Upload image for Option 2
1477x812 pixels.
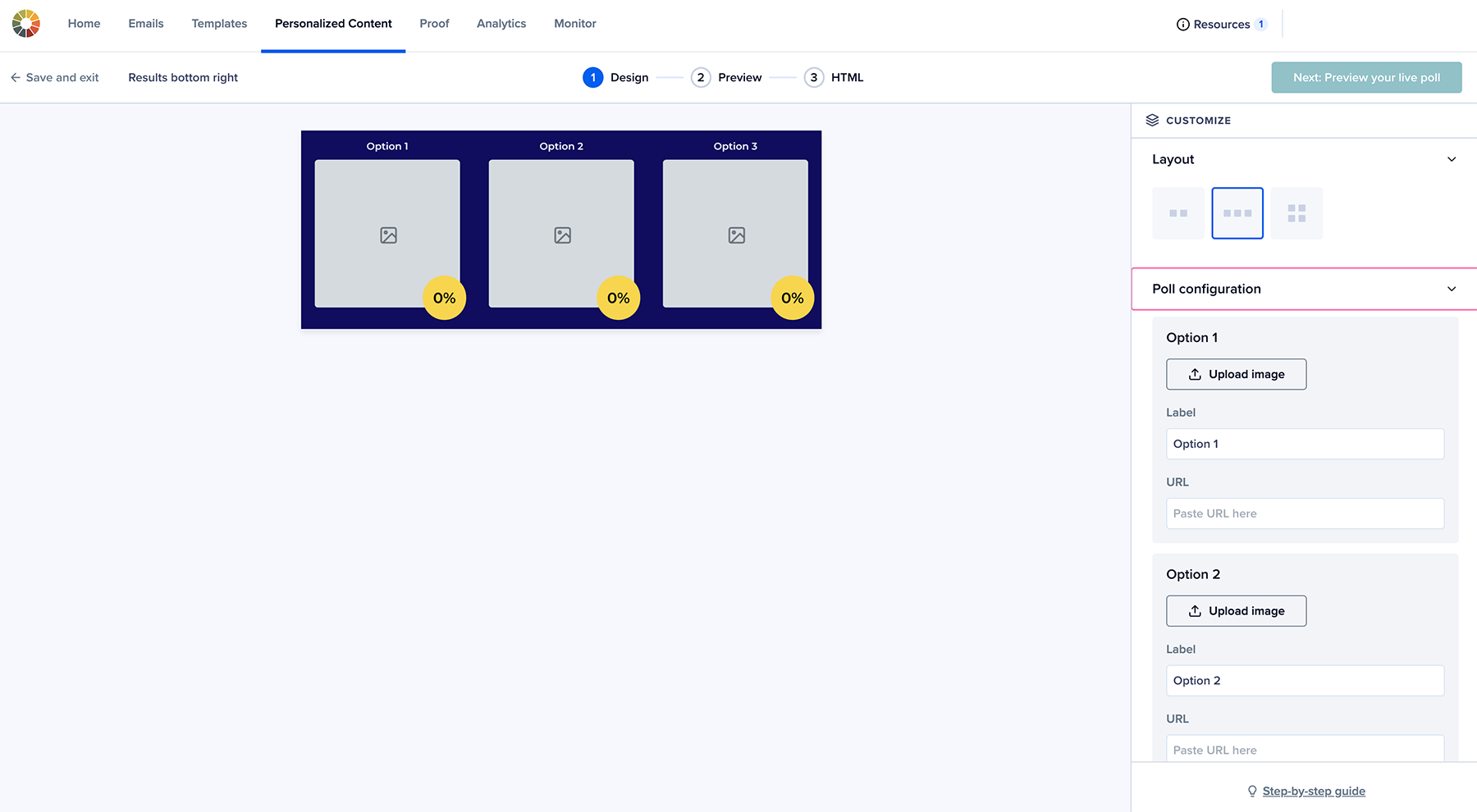[x=1236, y=611]
